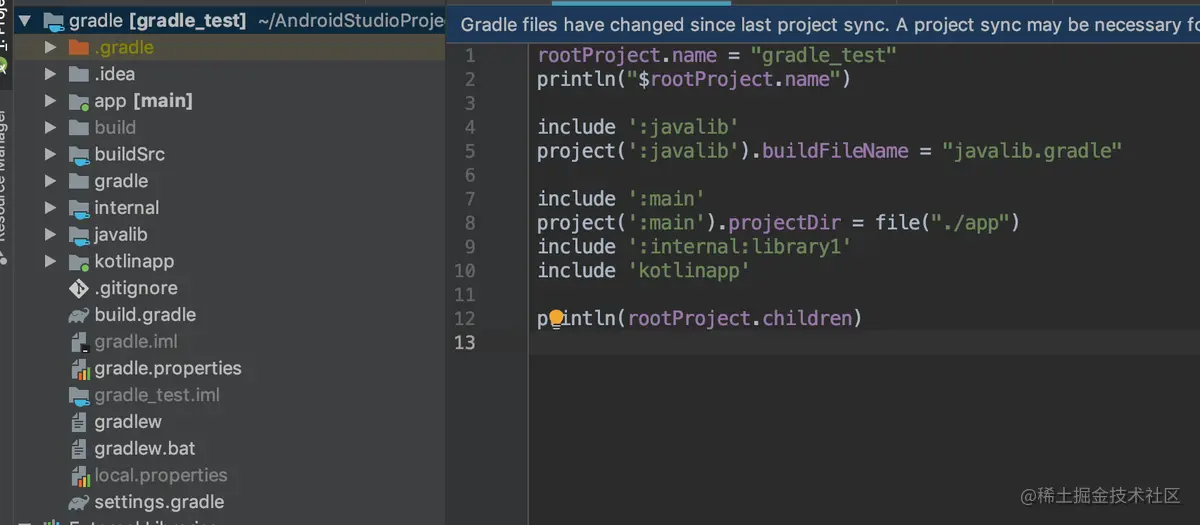Select the .idea folder
This screenshot has height=525, width=1200.
(x=115, y=74)
